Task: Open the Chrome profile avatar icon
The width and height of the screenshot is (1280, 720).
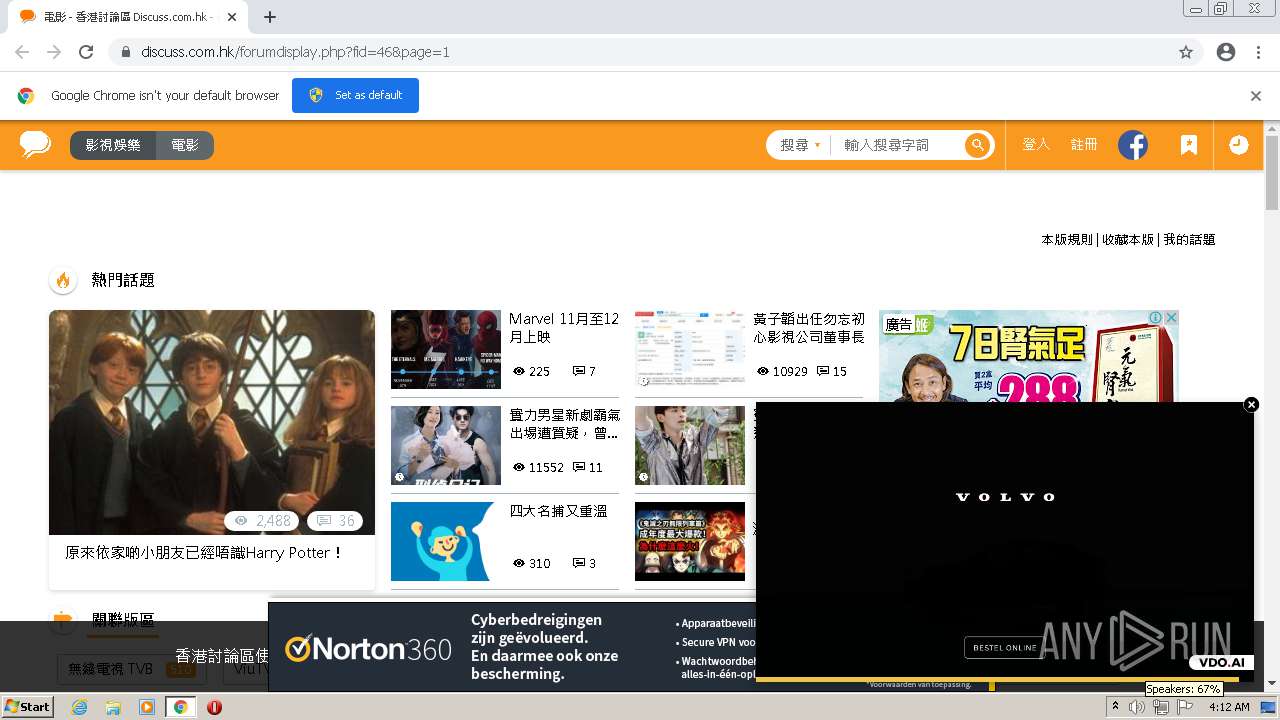Action: click(1226, 52)
